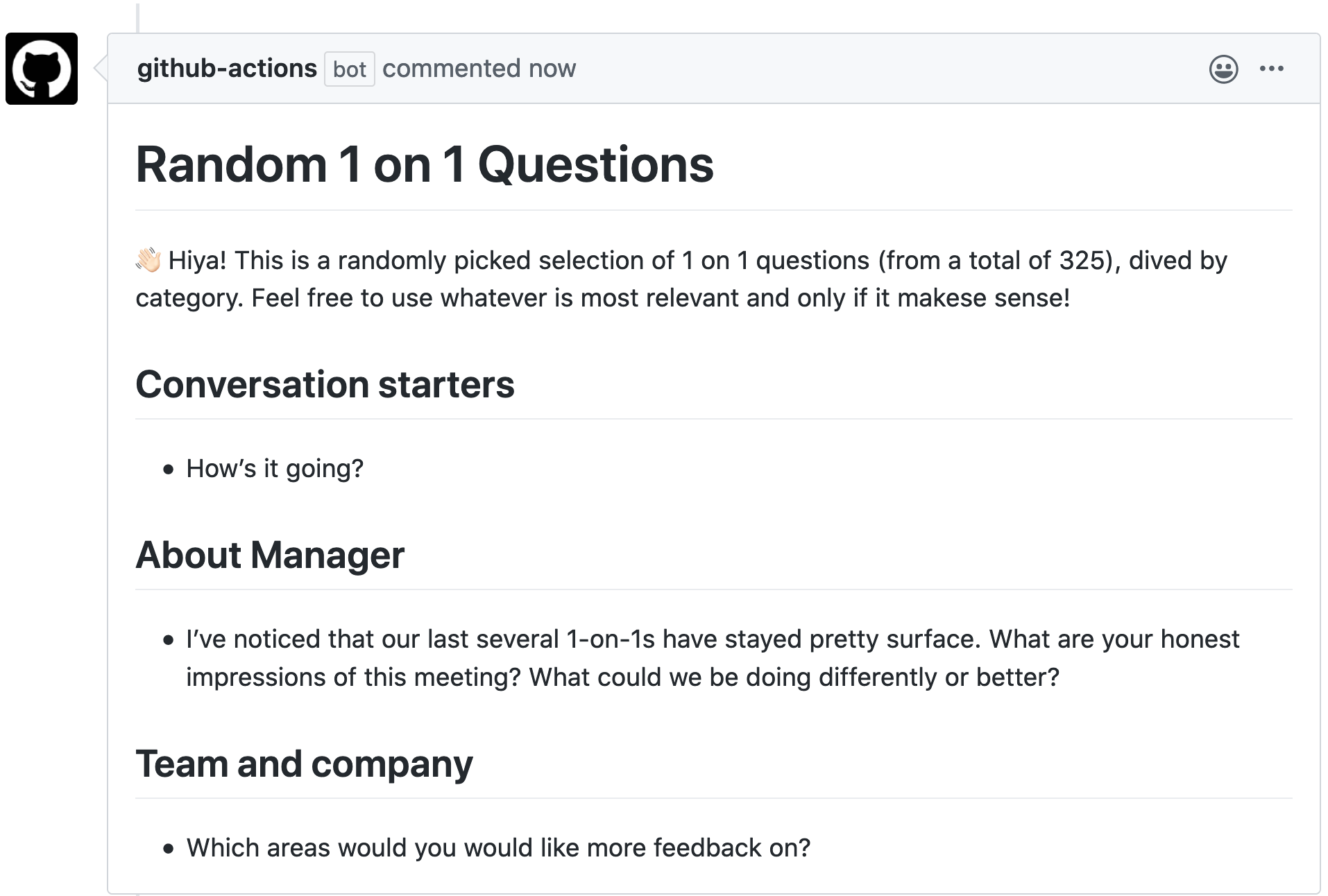This screenshot has height=896, width=1328.
Task: Click the Conversation starters heading
Action: [325, 384]
